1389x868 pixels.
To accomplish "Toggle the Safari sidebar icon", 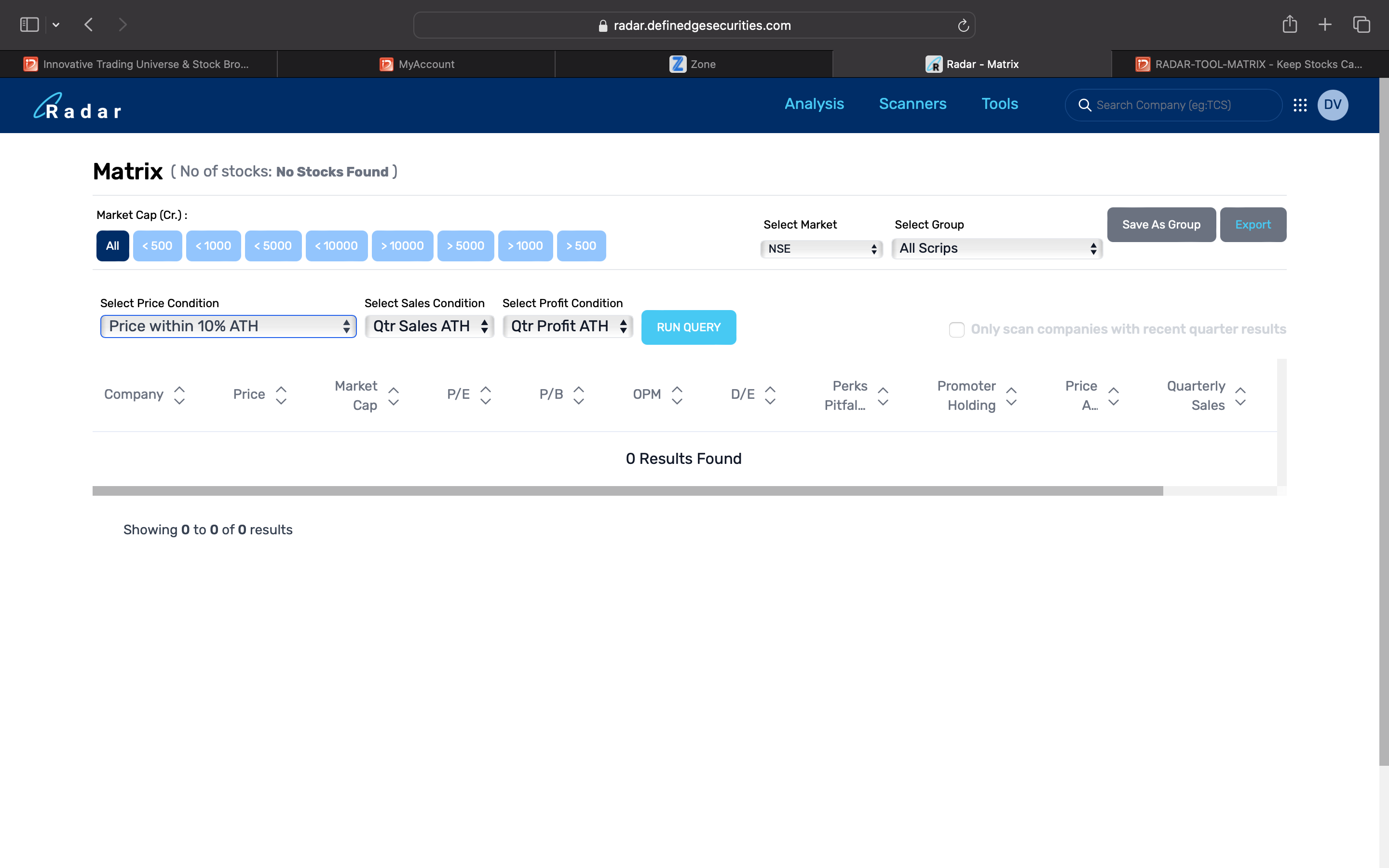I will 29,25.
